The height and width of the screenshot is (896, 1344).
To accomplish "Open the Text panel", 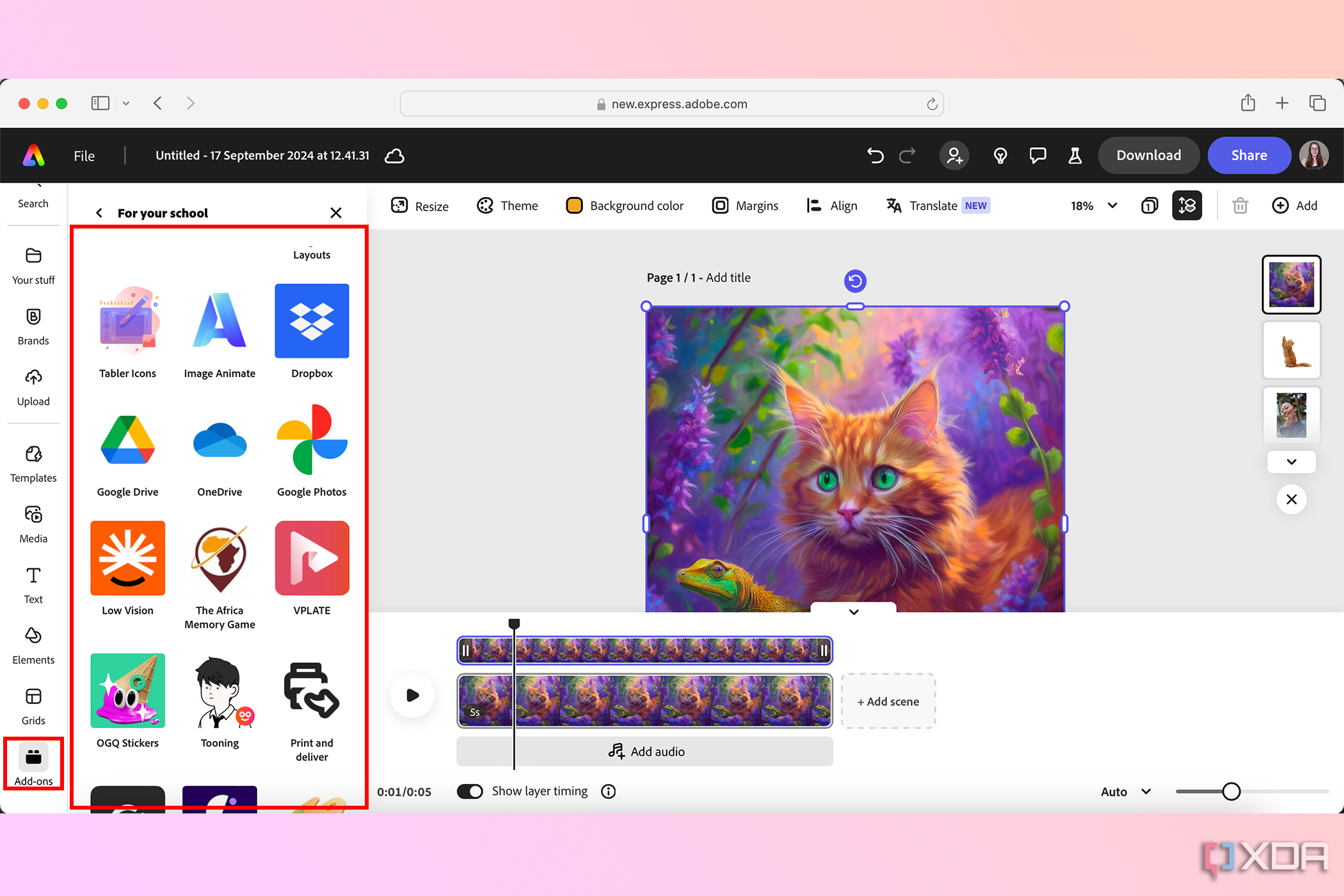I will pyautogui.click(x=33, y=585).
